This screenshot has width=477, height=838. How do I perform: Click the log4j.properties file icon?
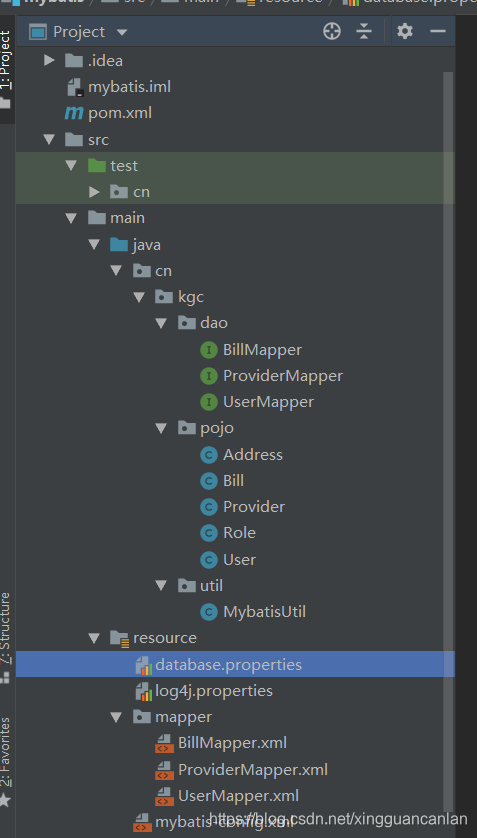[144, 691]
